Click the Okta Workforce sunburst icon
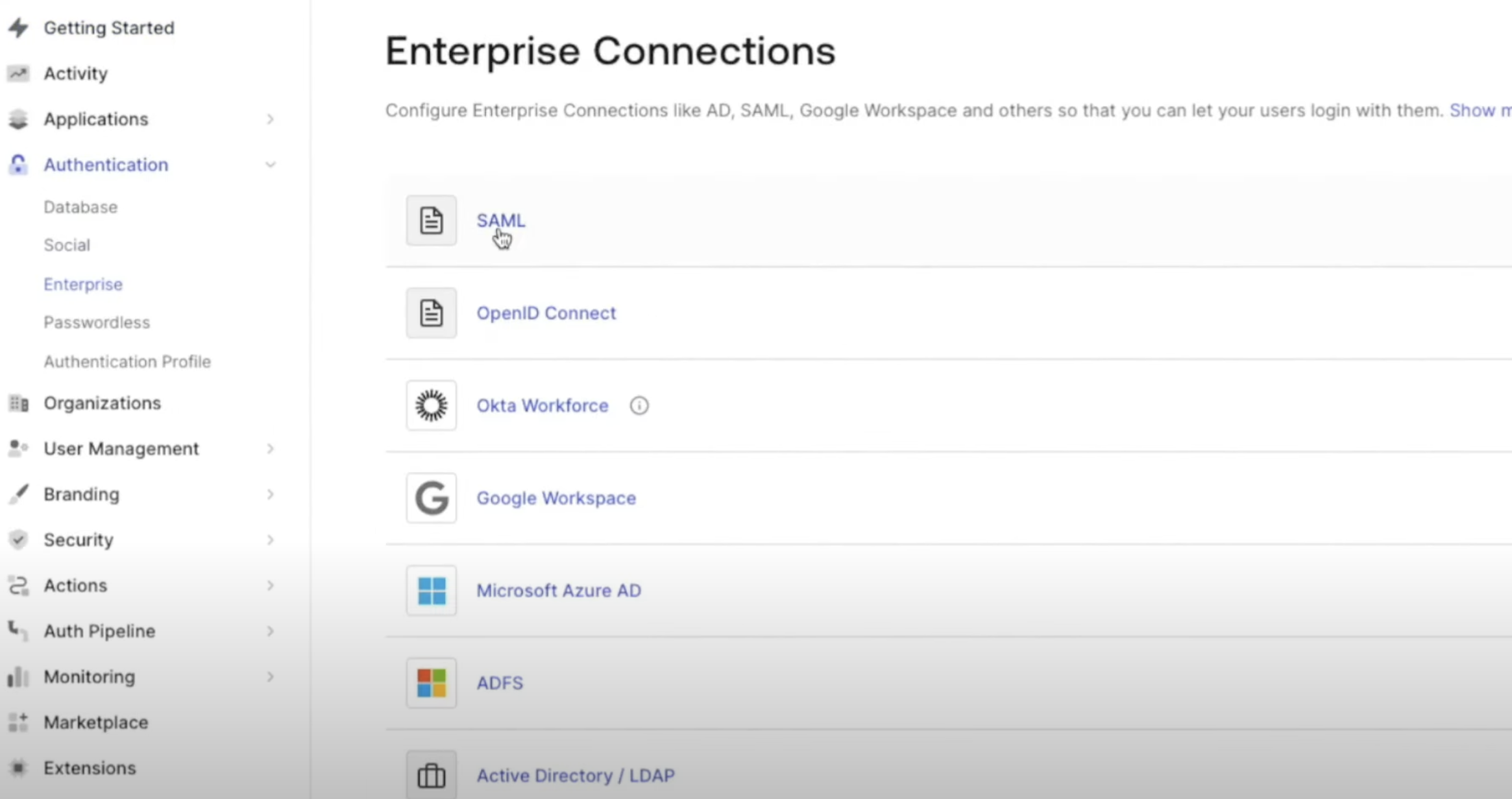 pos(431,405)
